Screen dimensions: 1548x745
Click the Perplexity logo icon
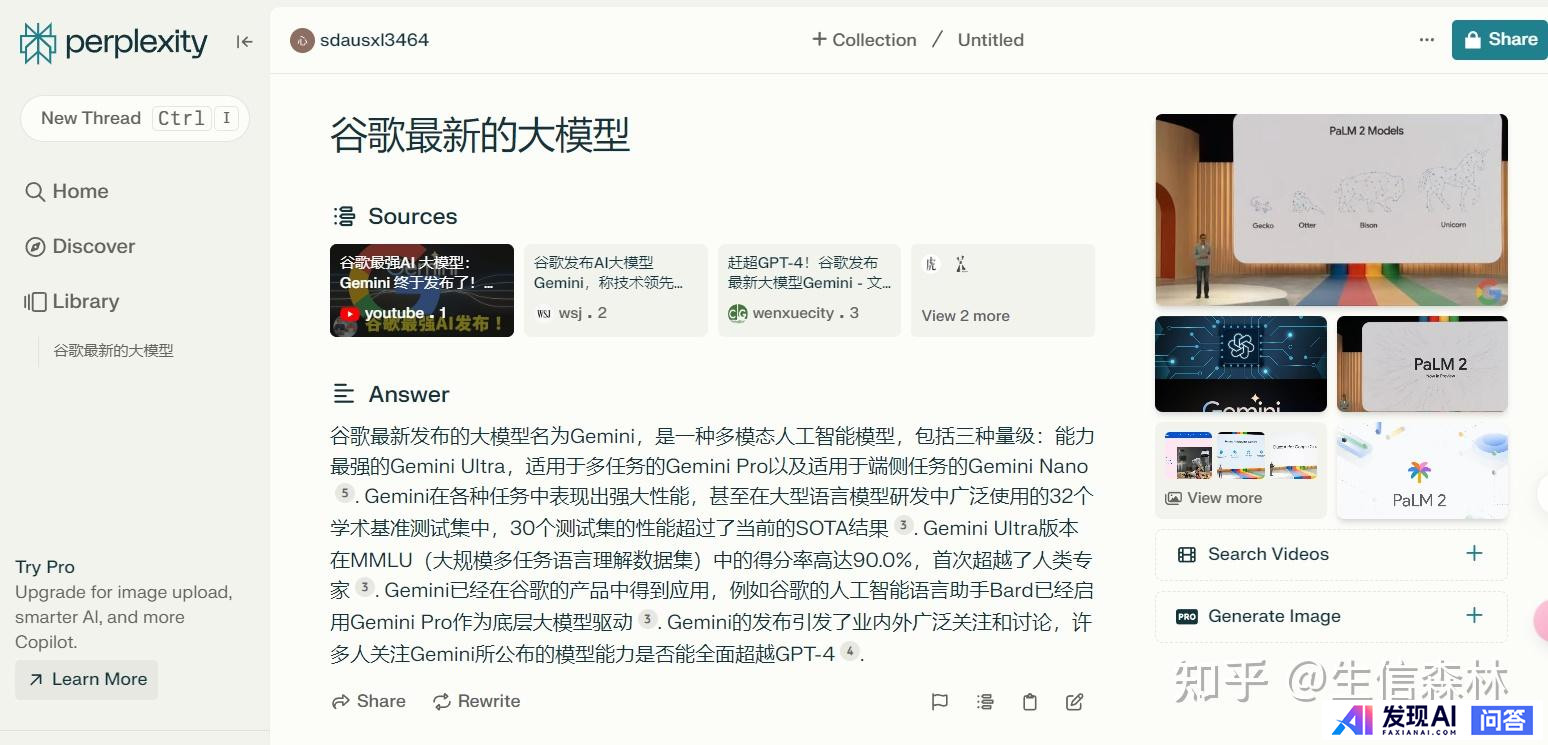click(38, 42)
